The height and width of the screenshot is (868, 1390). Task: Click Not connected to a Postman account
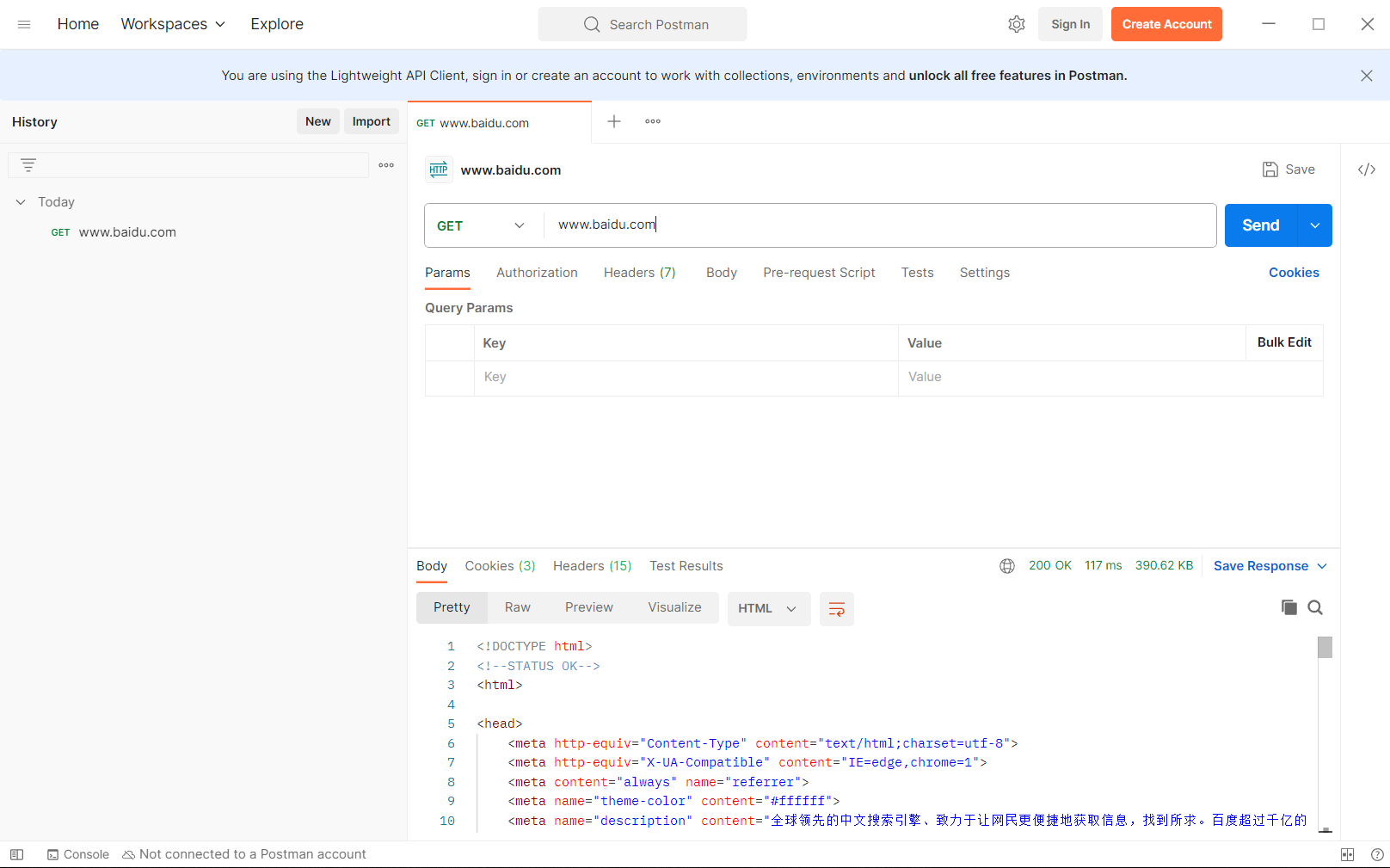(x=244, y=854)
